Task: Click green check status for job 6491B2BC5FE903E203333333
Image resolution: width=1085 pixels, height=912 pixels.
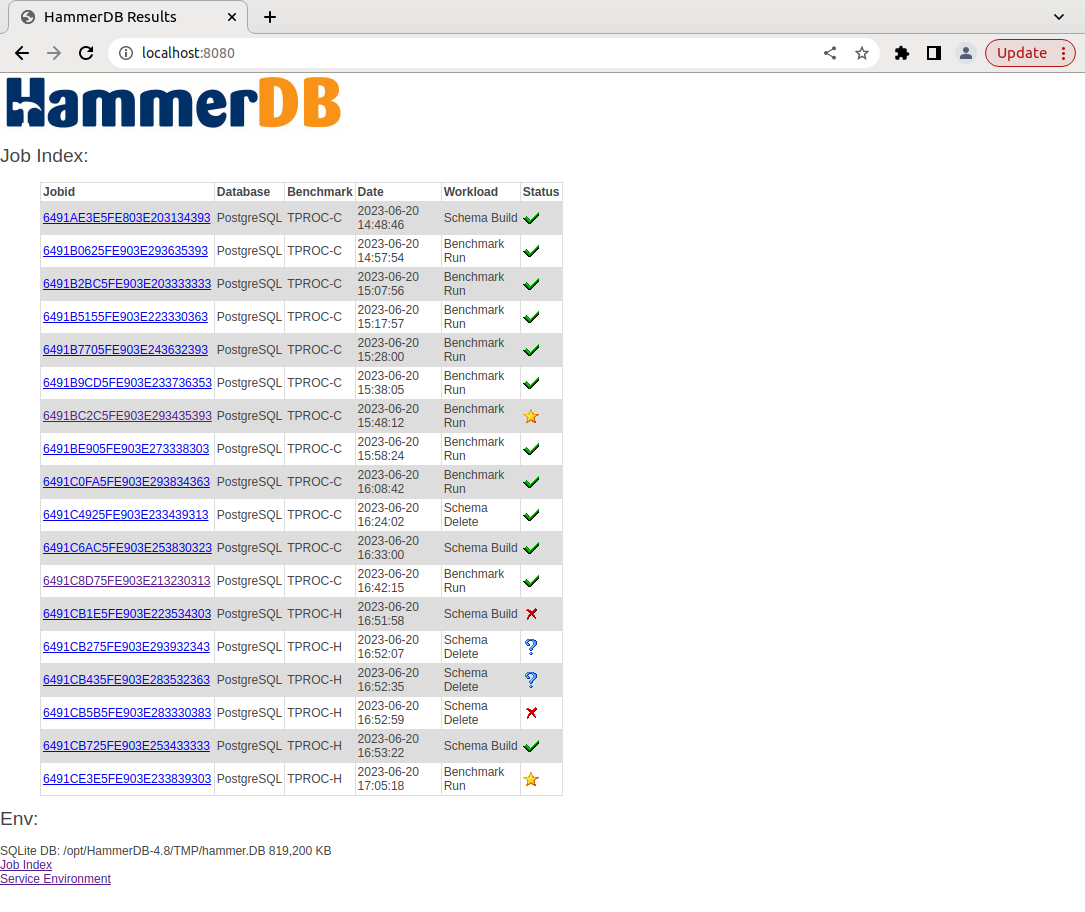Action: tap(531, 284)
